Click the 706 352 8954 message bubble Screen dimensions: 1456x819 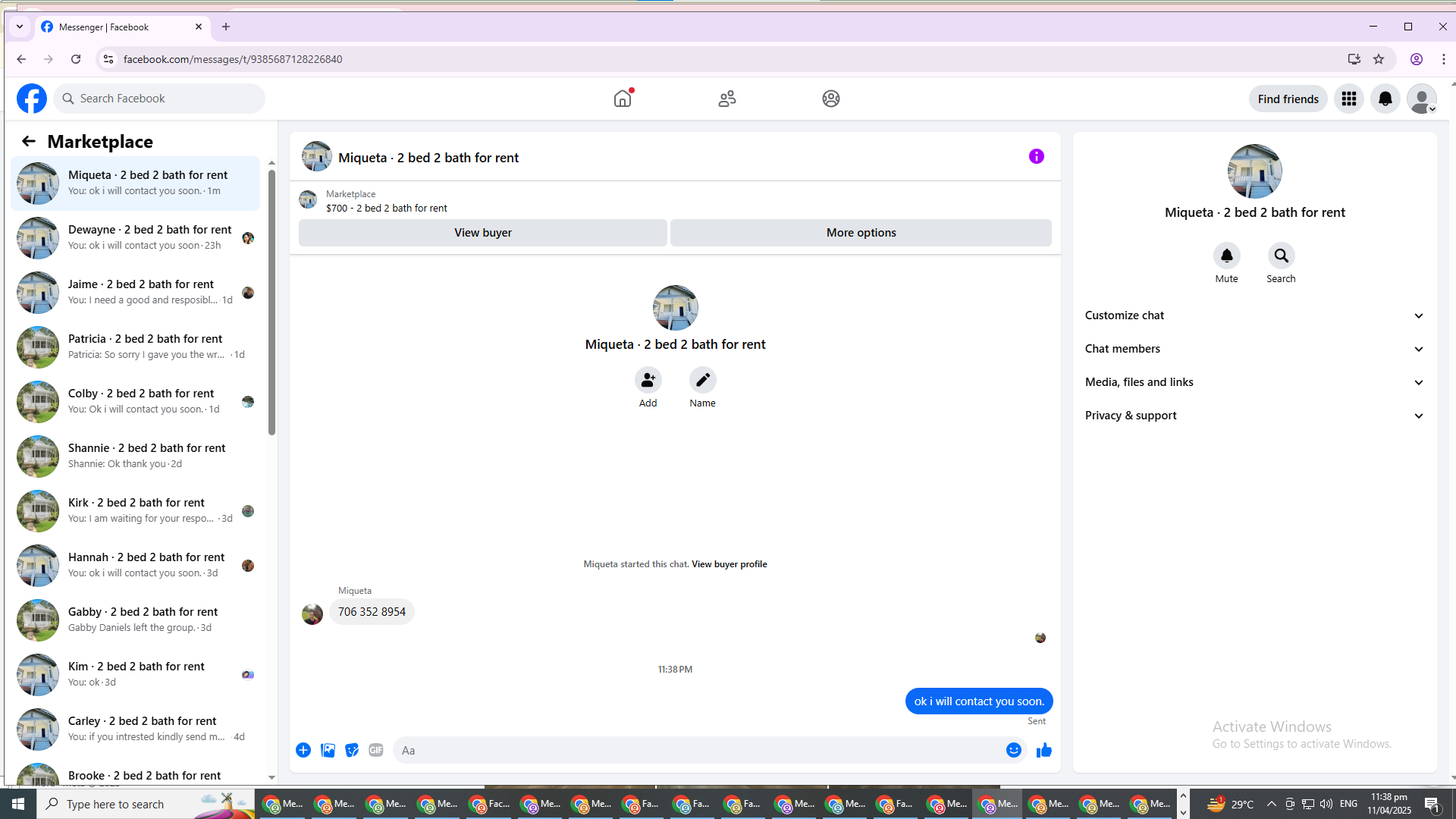point(372,612)
